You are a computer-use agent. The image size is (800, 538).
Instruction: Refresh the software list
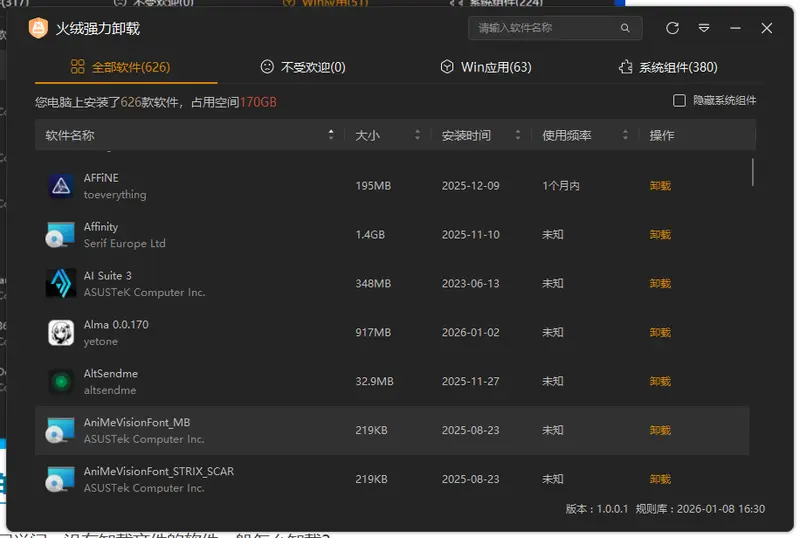point(672,28)
